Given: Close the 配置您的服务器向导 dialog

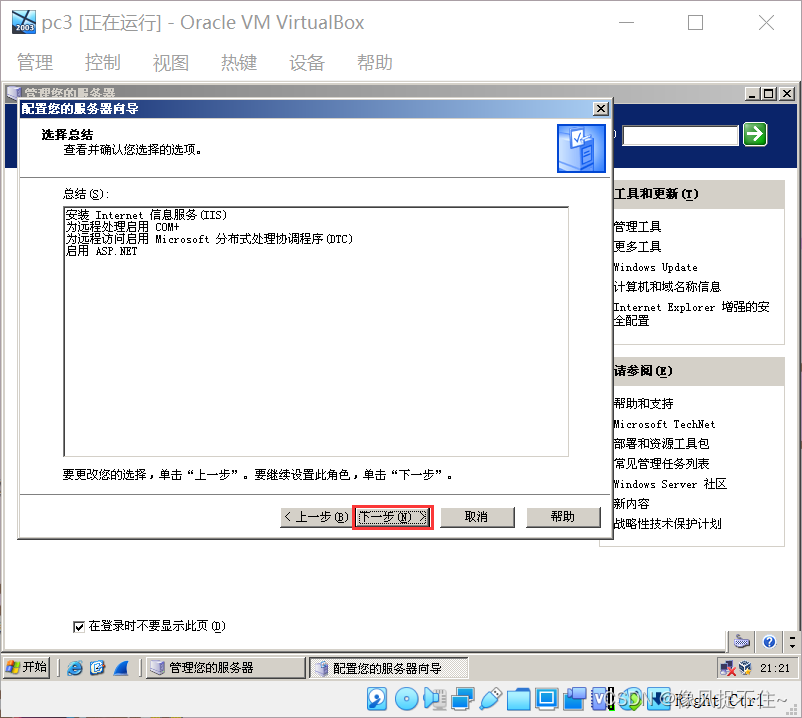Looking at the screenshot, I should coord(600,108).
